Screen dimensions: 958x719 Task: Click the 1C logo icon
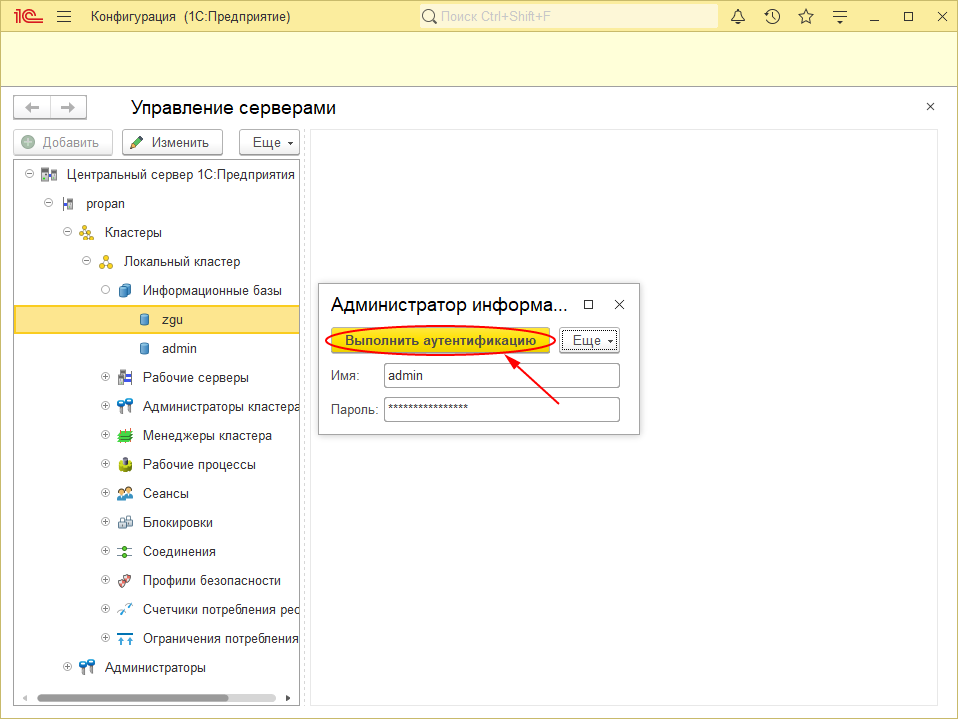[x=28, y=16]
